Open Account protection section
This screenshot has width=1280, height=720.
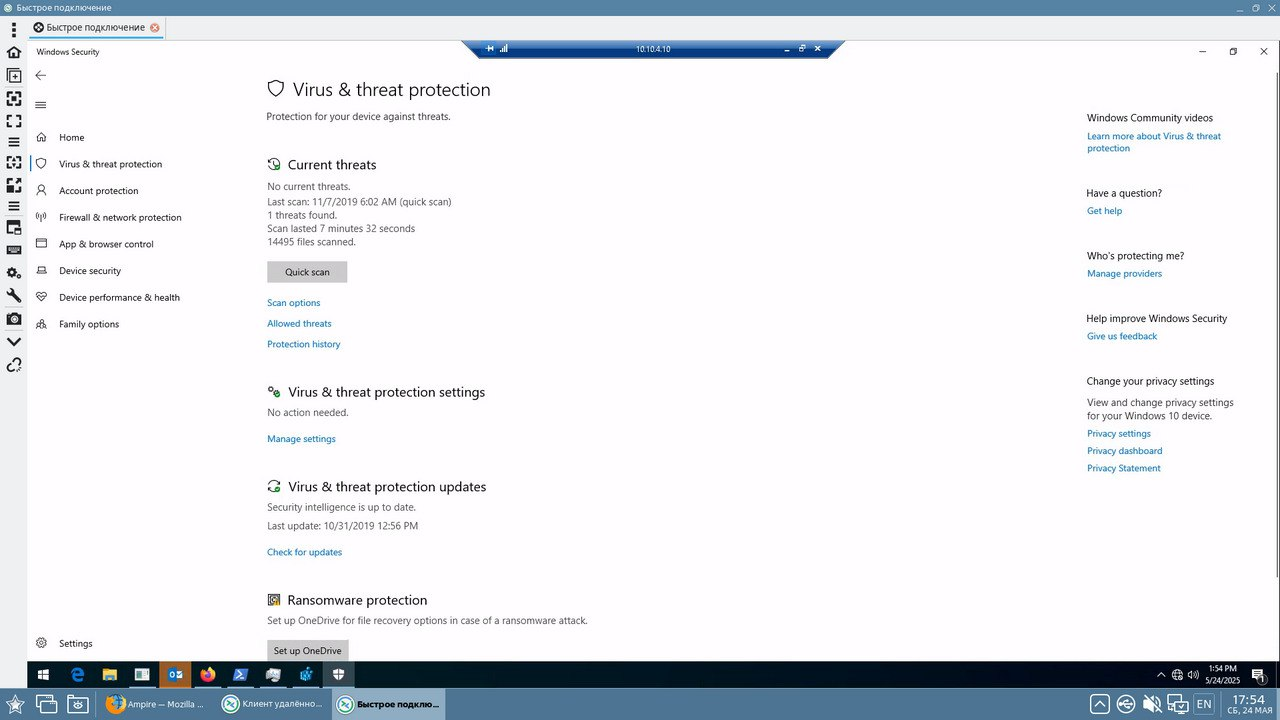coord(98,191)
